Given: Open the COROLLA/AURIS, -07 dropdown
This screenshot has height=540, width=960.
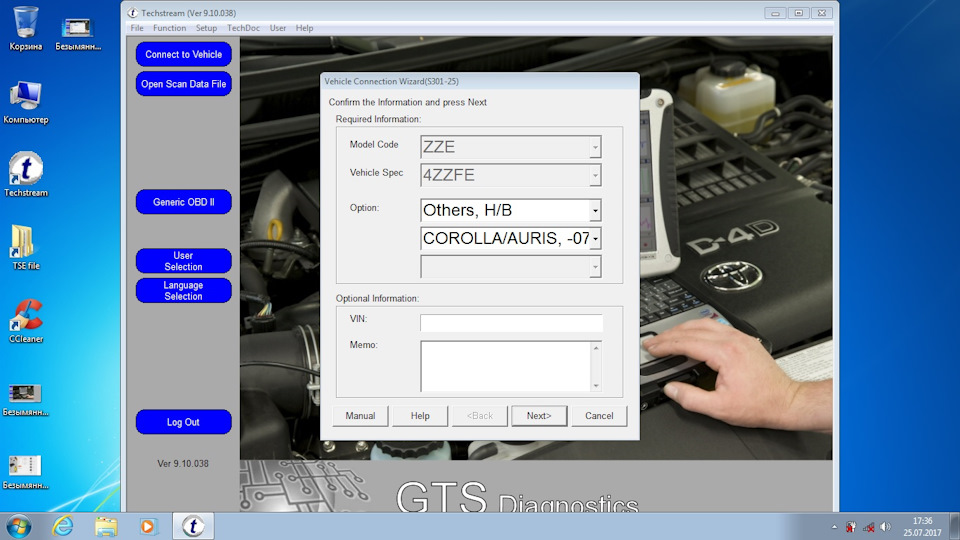Looking at the screenshot, I should pos(595,238).
